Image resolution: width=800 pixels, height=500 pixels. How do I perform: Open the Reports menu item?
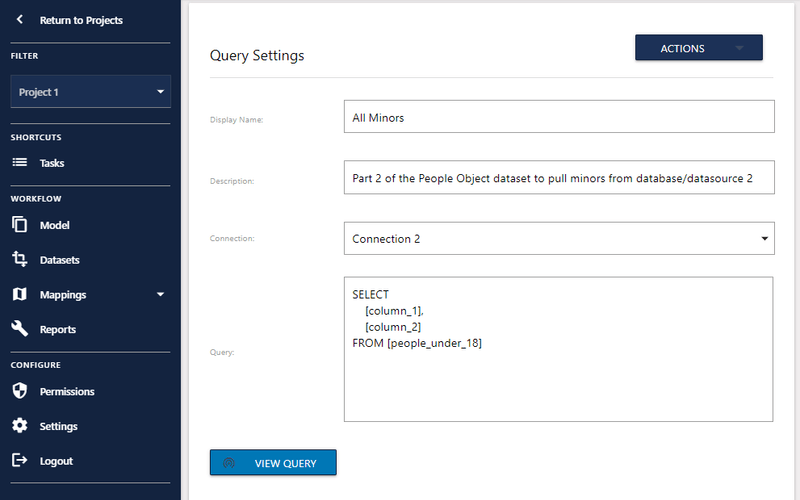click(58, 329)
